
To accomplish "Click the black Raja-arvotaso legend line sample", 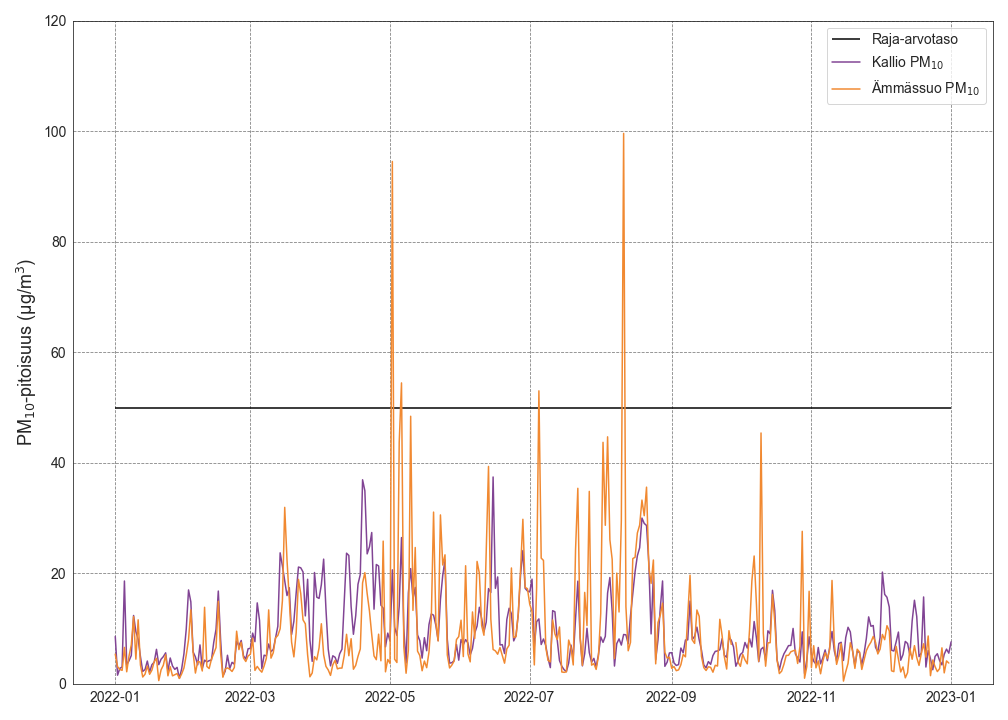I will coord(846,40).
